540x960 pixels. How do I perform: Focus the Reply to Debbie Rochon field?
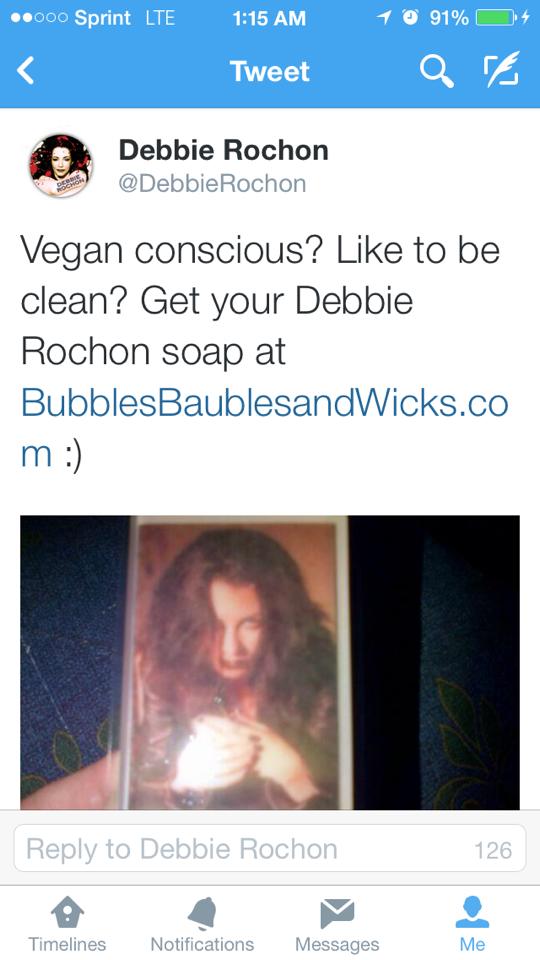tap(269, 848)
